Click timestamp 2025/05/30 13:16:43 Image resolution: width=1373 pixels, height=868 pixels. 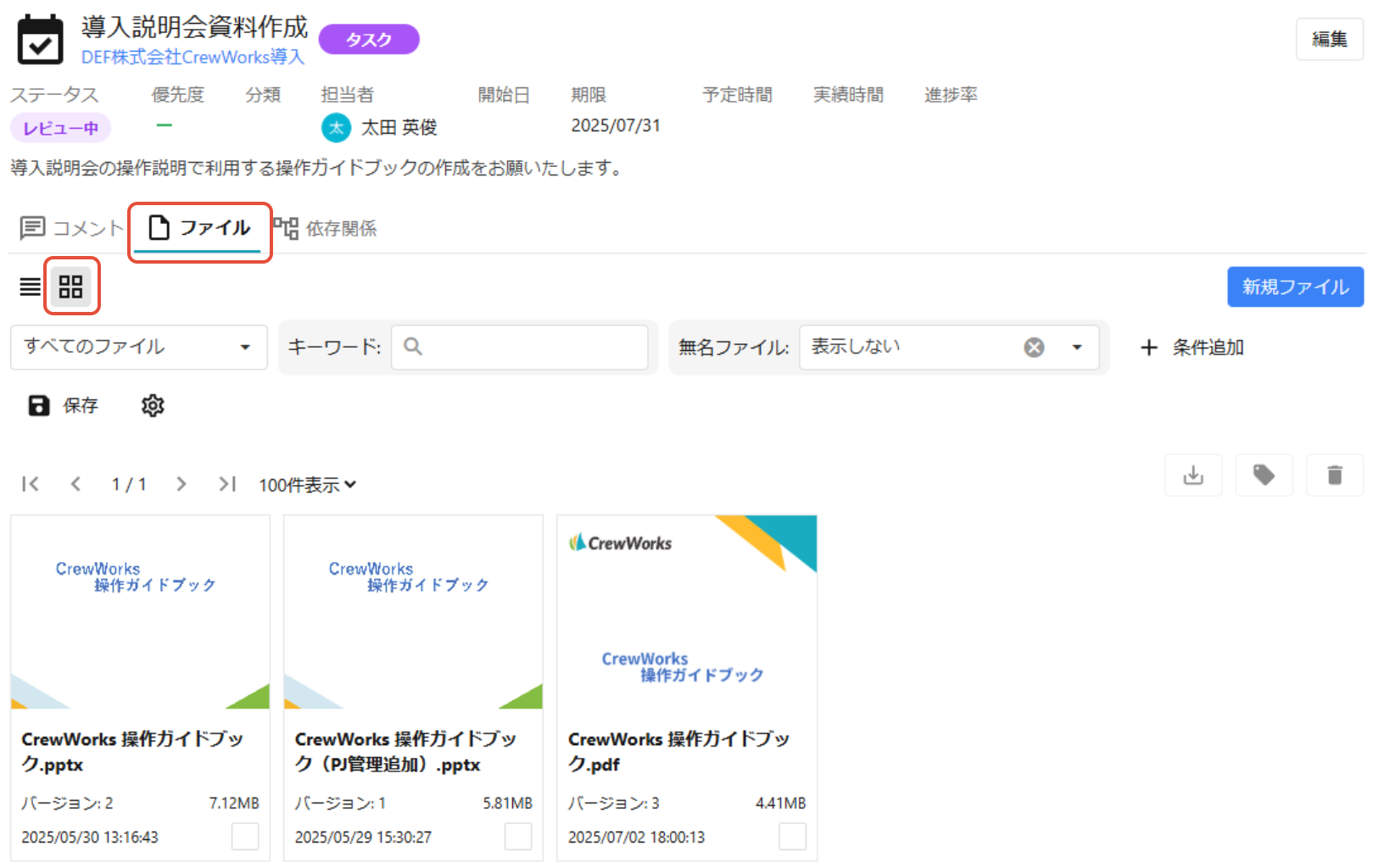point(90,837)
